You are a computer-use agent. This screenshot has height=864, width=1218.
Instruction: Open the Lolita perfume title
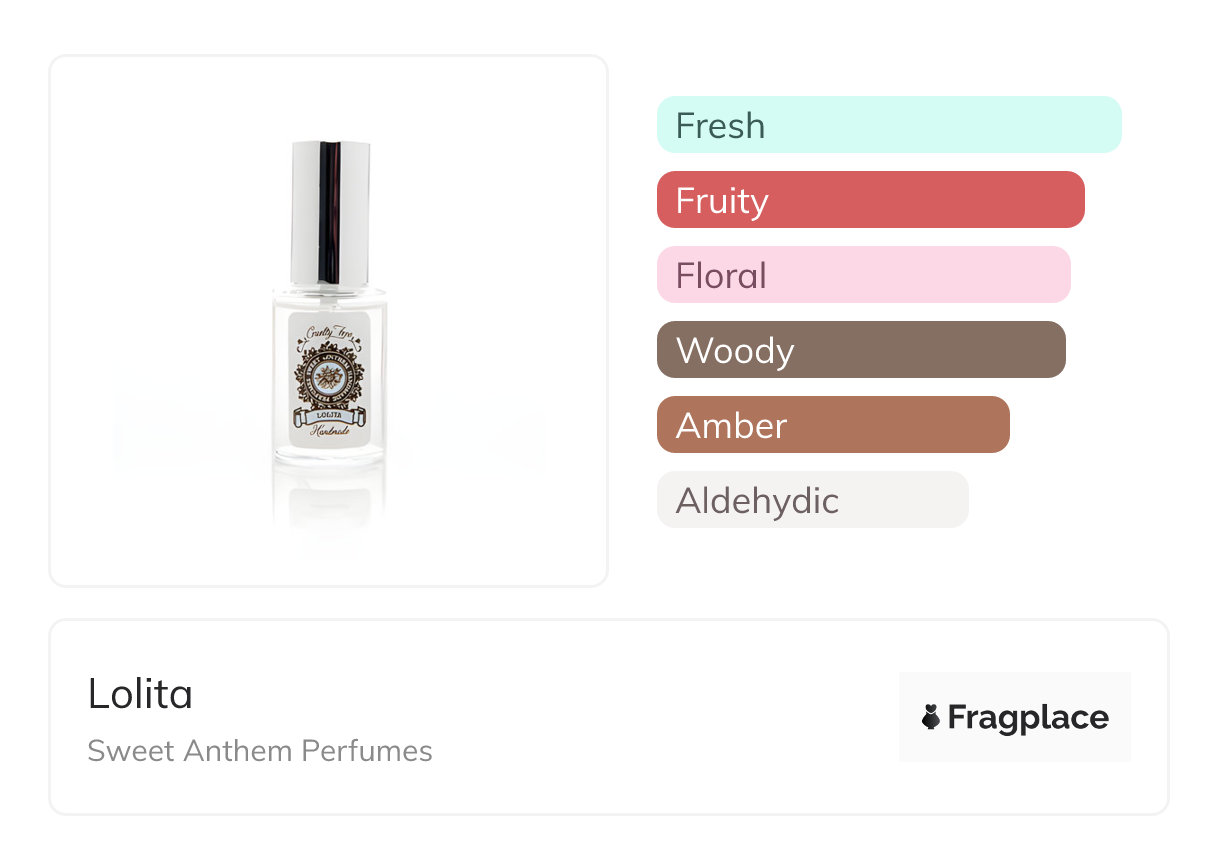[x=140, y=694]
